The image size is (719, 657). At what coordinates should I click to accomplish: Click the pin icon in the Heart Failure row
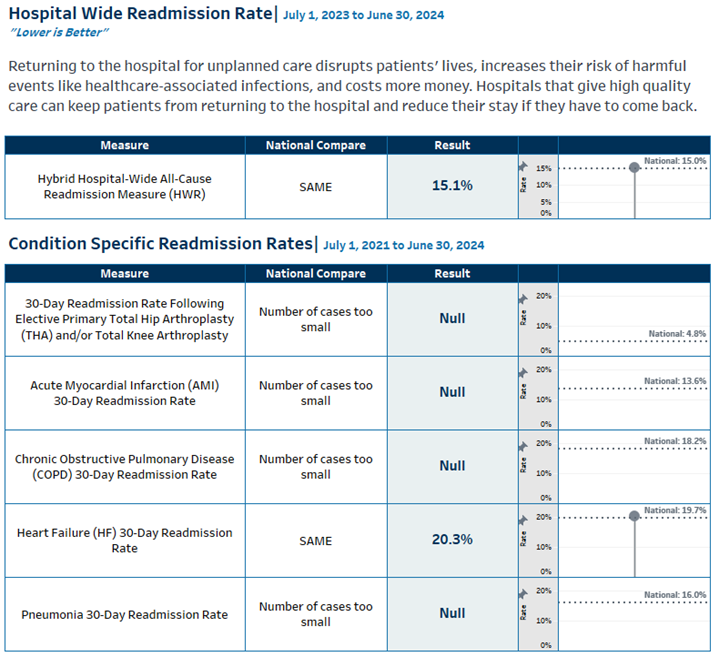(x=522, y=519)
